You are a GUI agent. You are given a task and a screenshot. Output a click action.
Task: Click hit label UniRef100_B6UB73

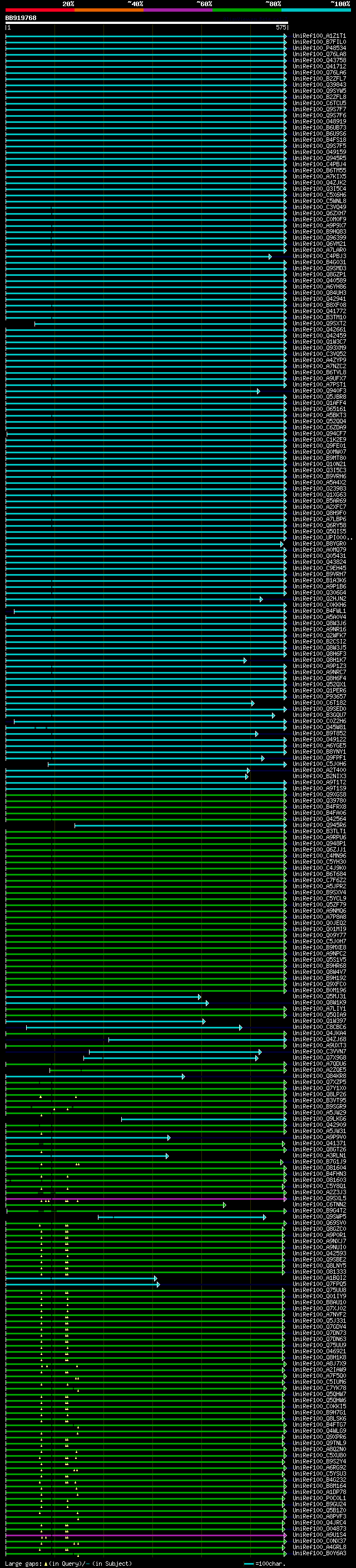(x=319, y=127)
